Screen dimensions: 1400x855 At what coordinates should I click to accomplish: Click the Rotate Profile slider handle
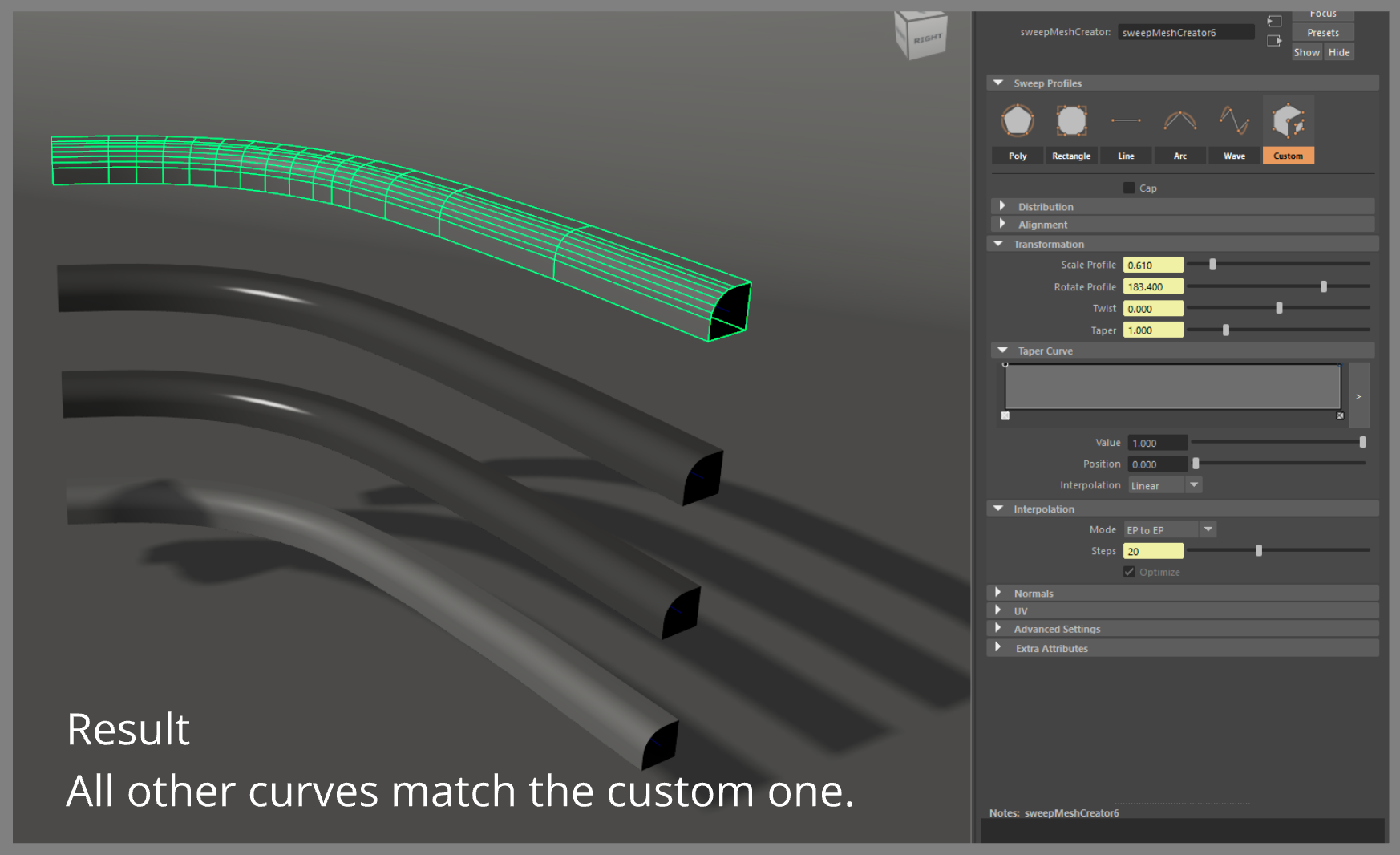[x=1323, y=286]
